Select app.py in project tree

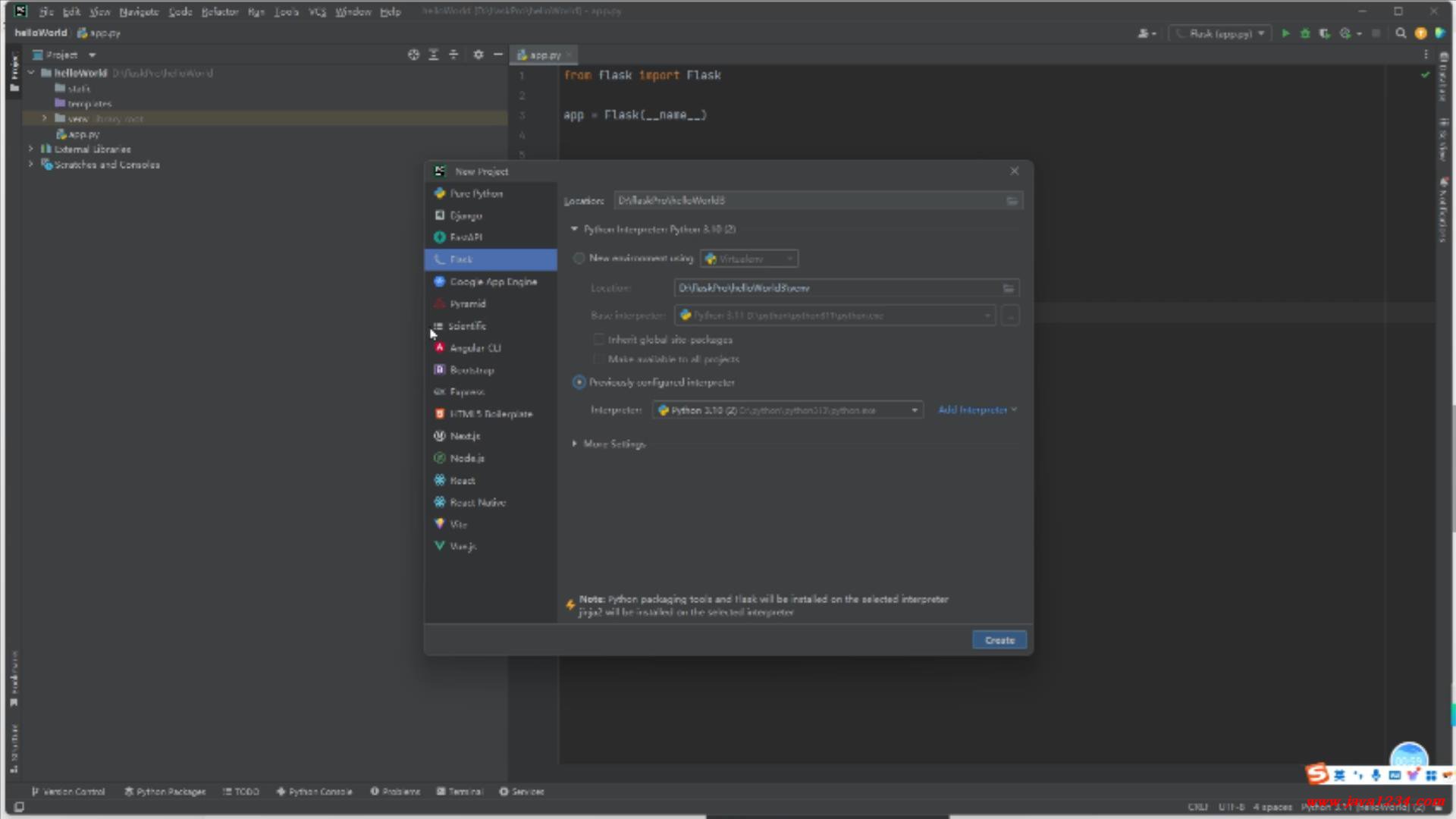coord(78,134)
